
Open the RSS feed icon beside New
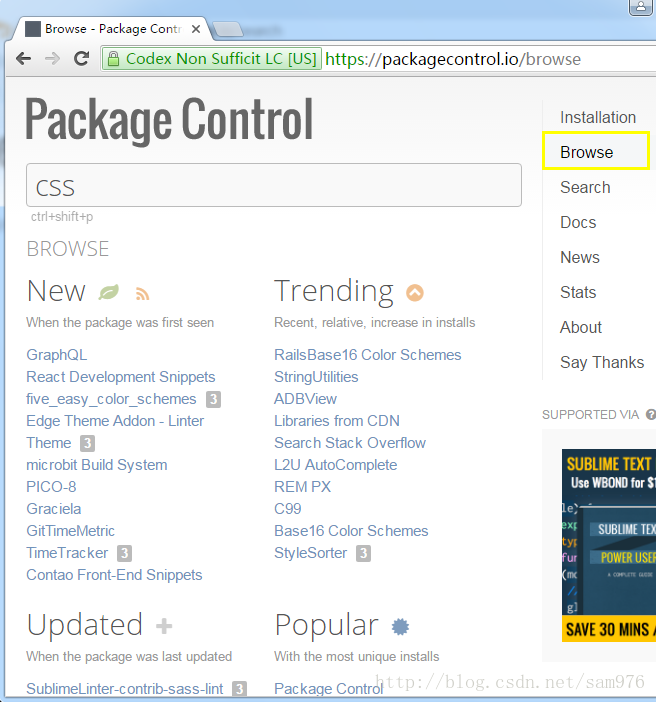142,294
